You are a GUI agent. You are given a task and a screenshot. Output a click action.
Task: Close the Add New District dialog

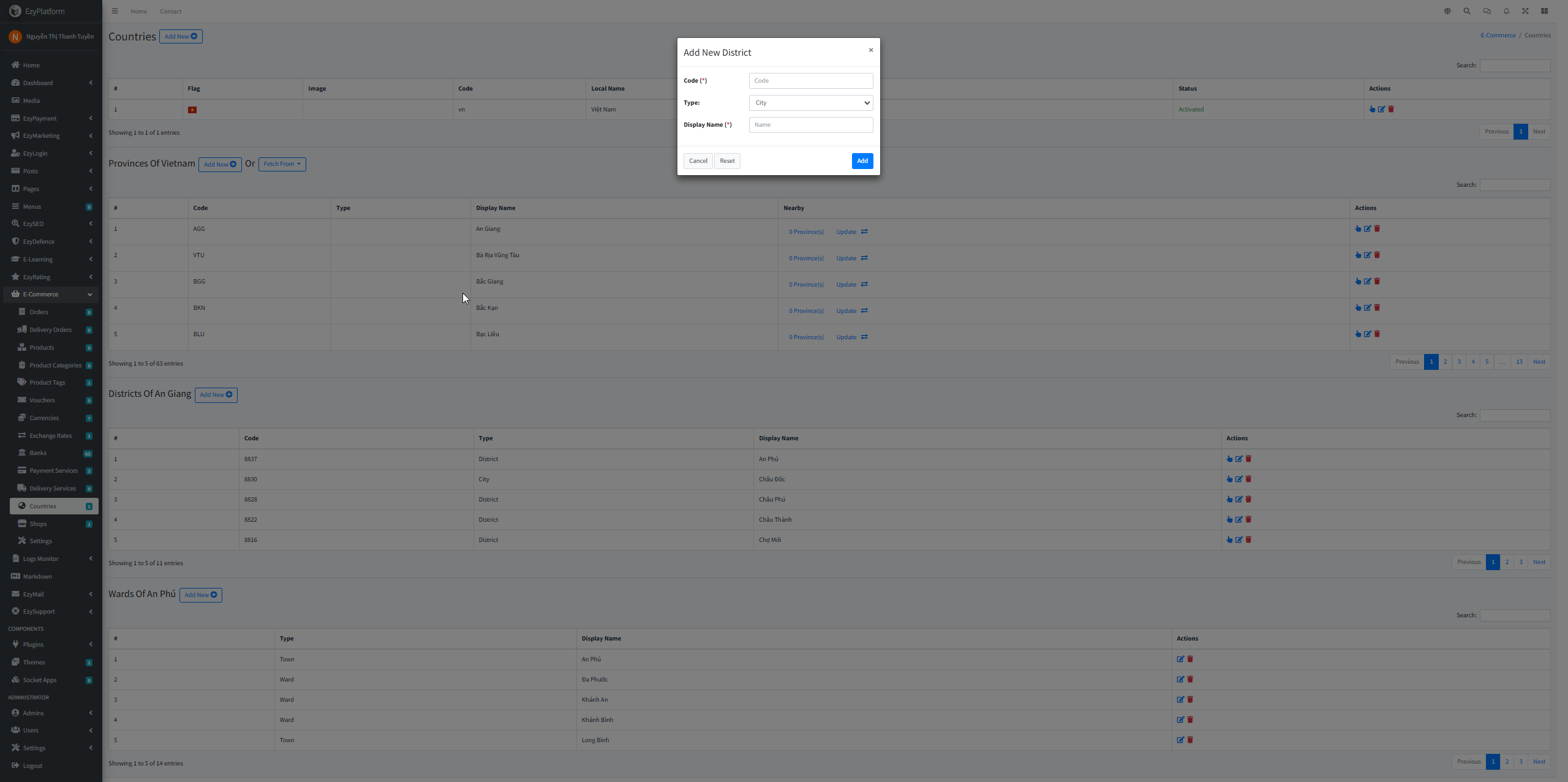pos(871,50)
